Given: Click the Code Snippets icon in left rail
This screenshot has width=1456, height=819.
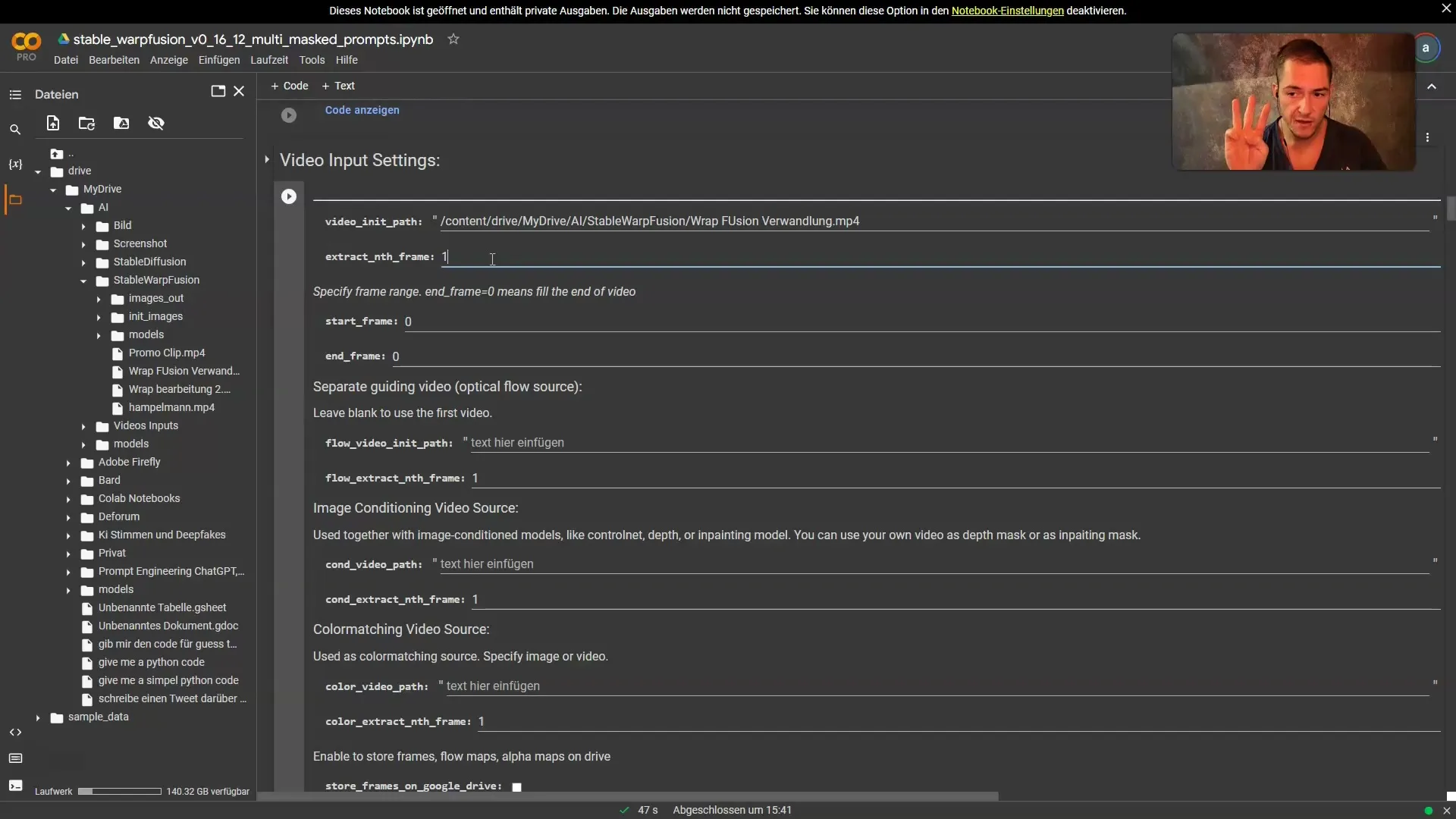Looking at the screenshot, I should (x=14, y=732).
